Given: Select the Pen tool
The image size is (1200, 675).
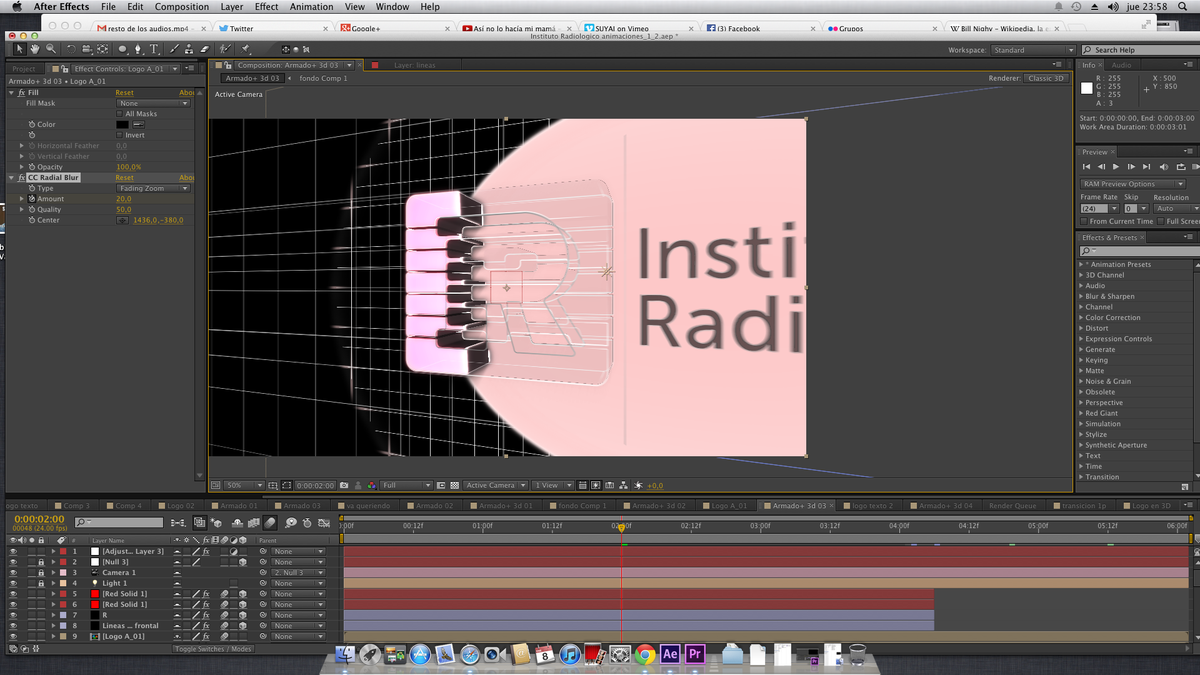Looking at the screenshot, I should pyautogui.click(x=137, y=48).
